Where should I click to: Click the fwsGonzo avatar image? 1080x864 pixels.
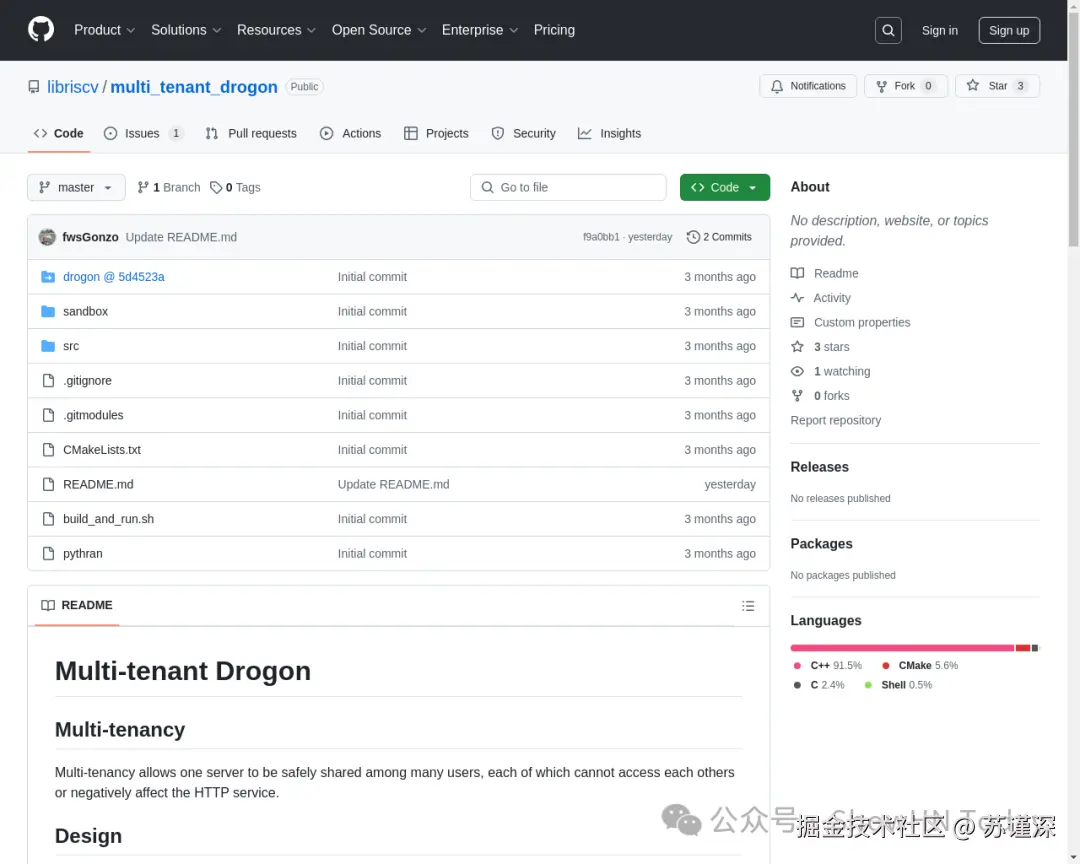(47, 237)
